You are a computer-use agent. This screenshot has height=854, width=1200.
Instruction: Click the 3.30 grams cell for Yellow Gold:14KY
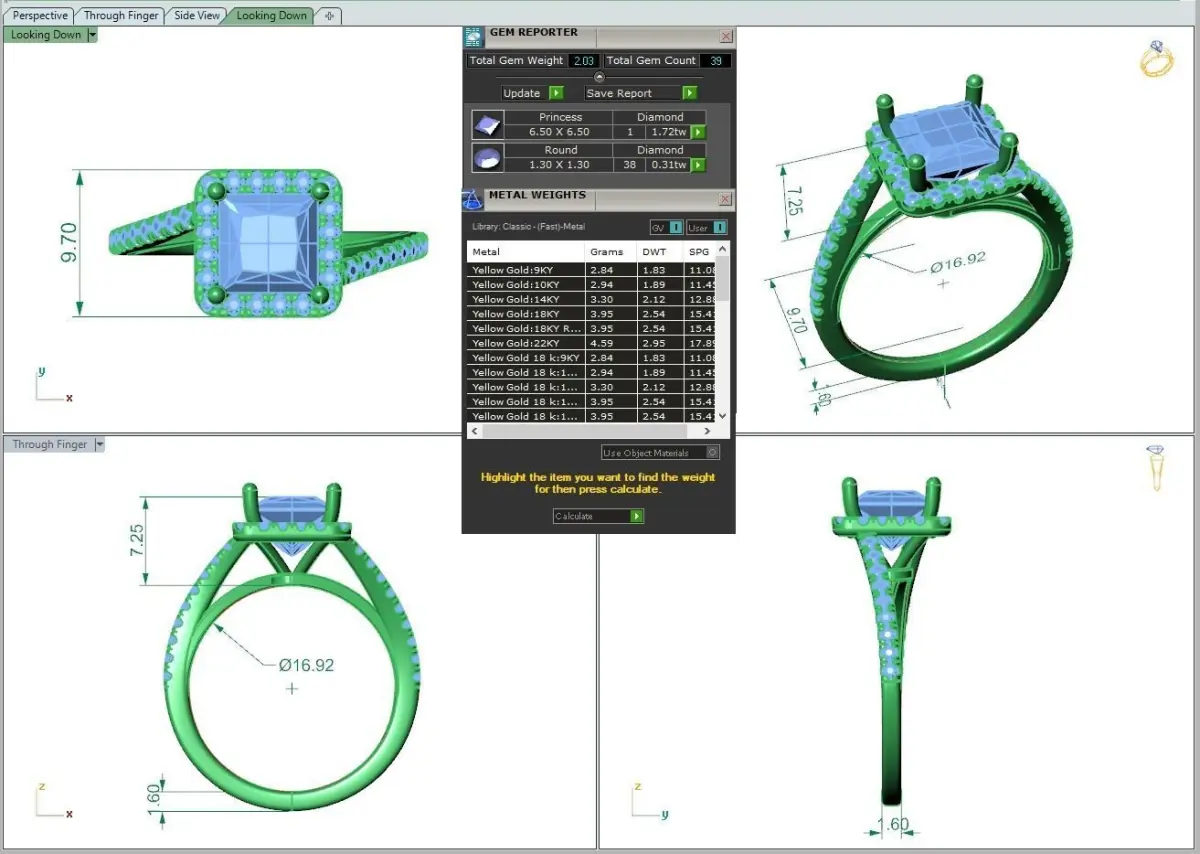pos(611,299)
